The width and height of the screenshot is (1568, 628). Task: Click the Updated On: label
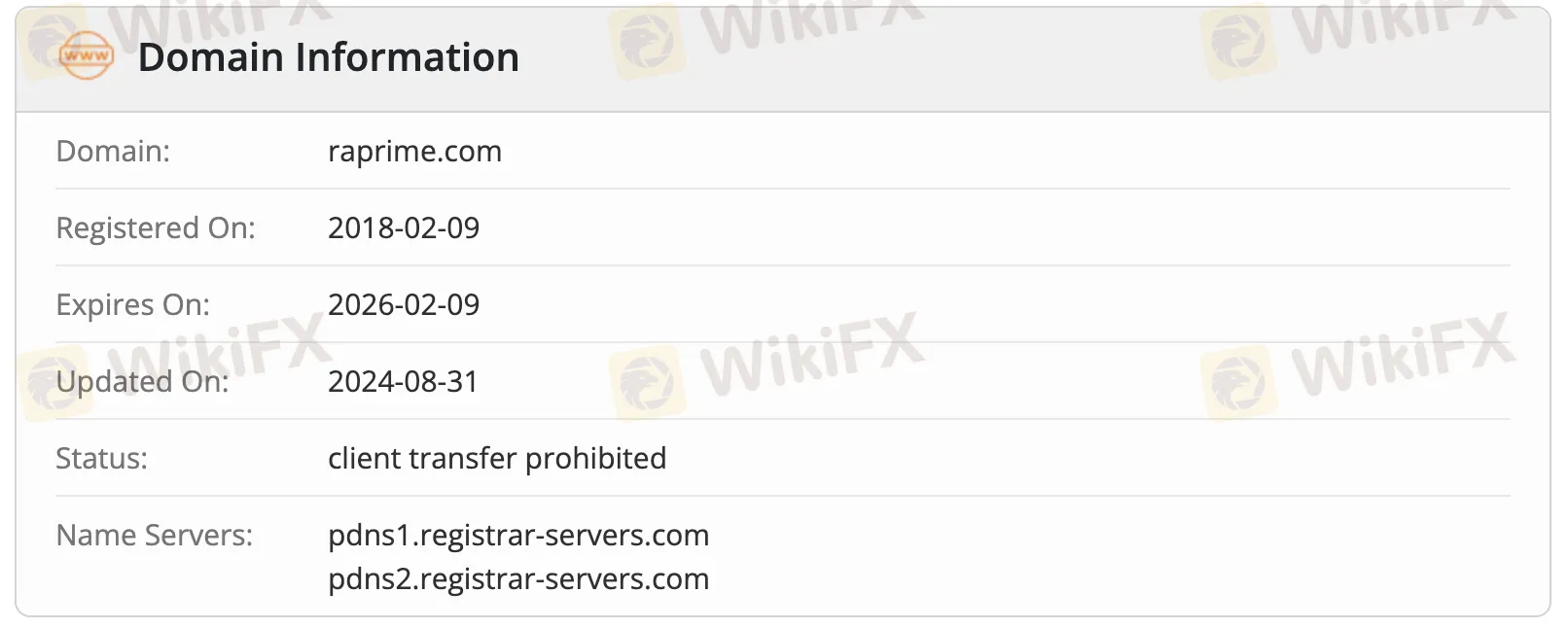tap(142, 382)
